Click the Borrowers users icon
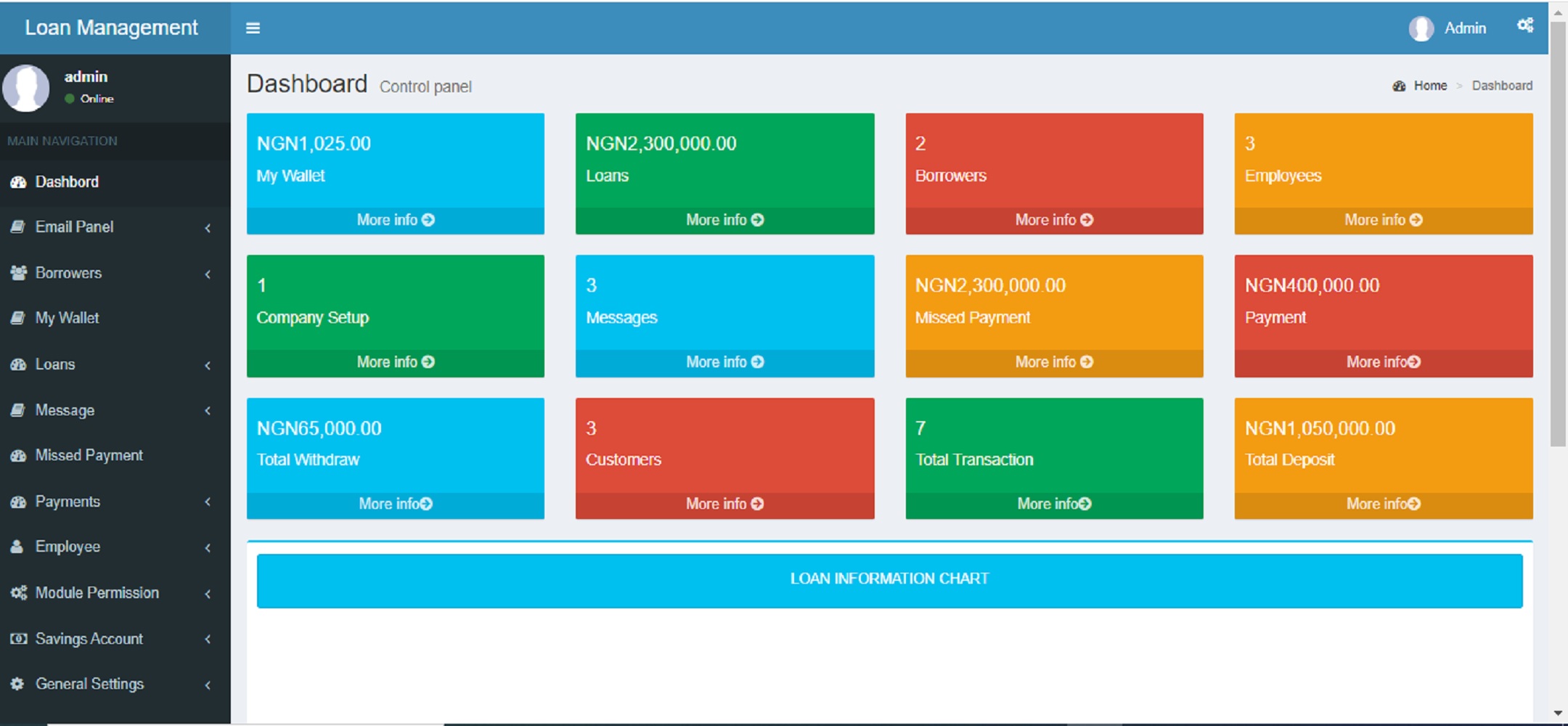The image size is (1568, 726). coord(18,273)
